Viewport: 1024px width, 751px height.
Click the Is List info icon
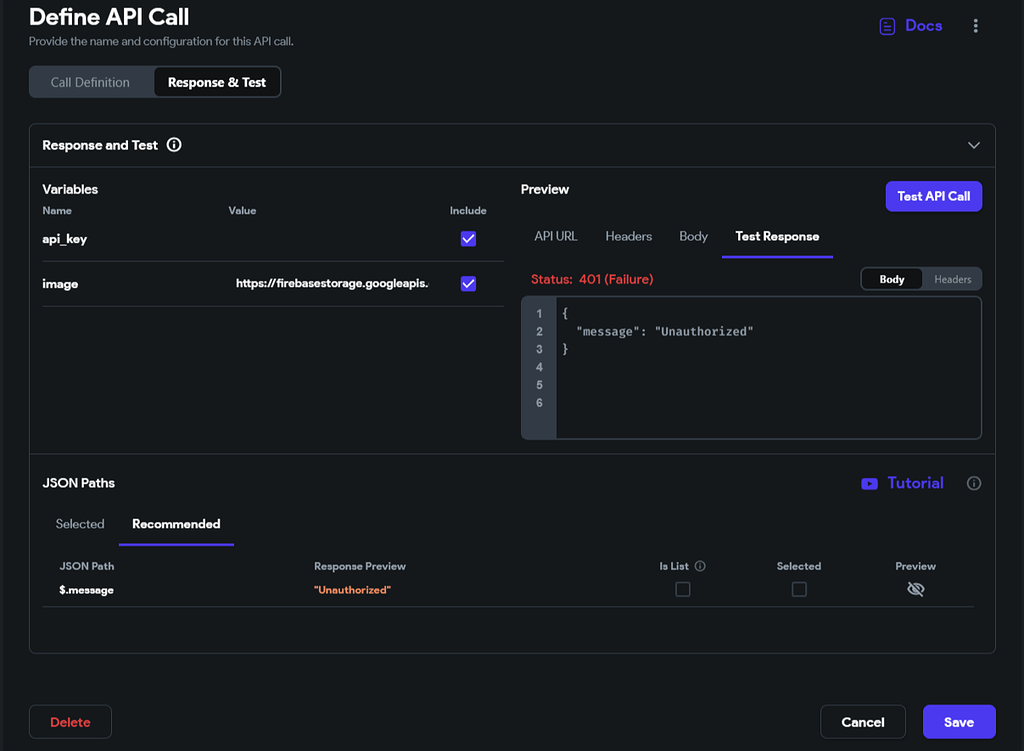point(700,566)
